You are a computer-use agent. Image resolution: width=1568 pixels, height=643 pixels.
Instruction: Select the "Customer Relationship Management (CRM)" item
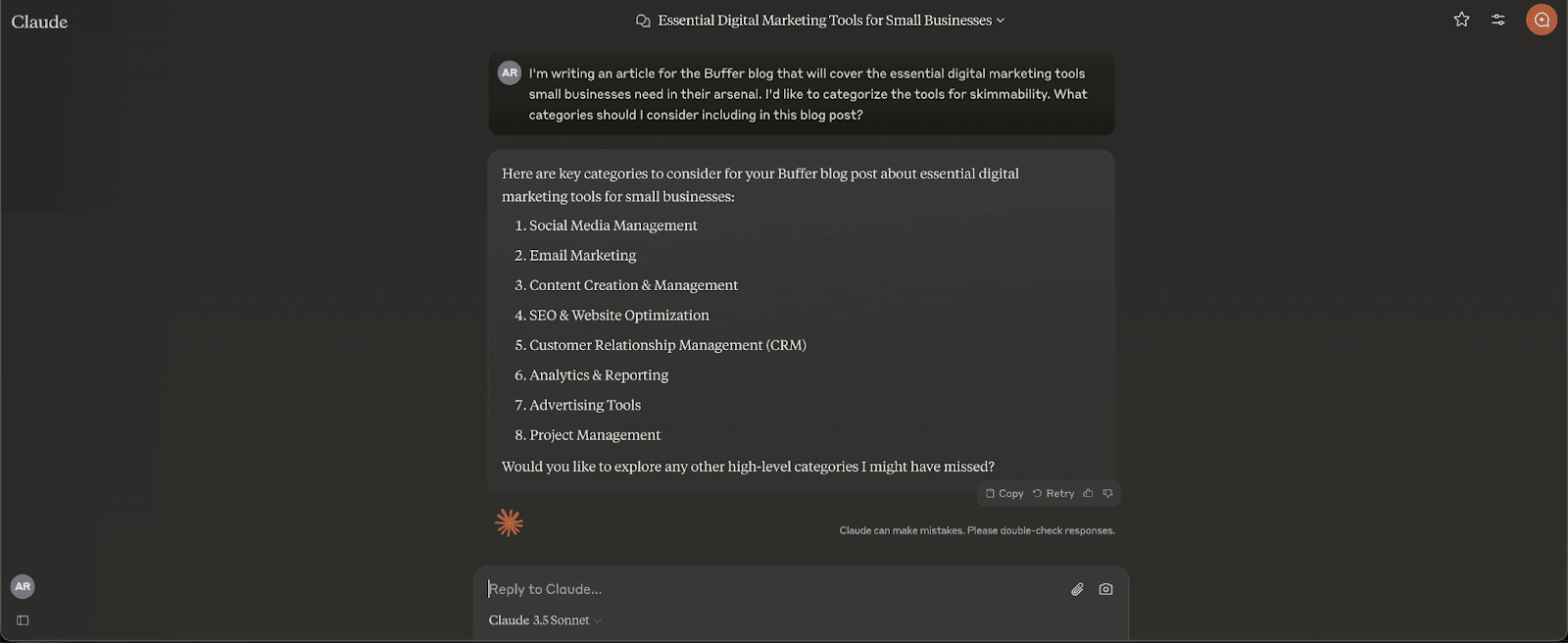pyautogui.click(x=668, y=345)
